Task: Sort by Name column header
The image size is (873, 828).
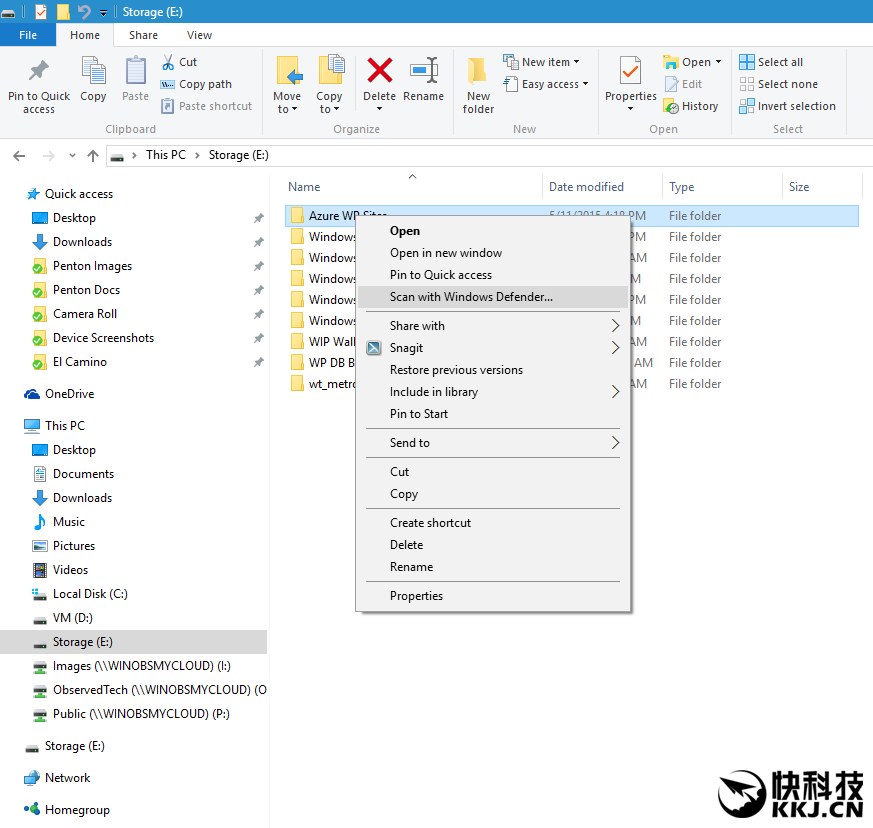Action: click(x=304, y=187)
